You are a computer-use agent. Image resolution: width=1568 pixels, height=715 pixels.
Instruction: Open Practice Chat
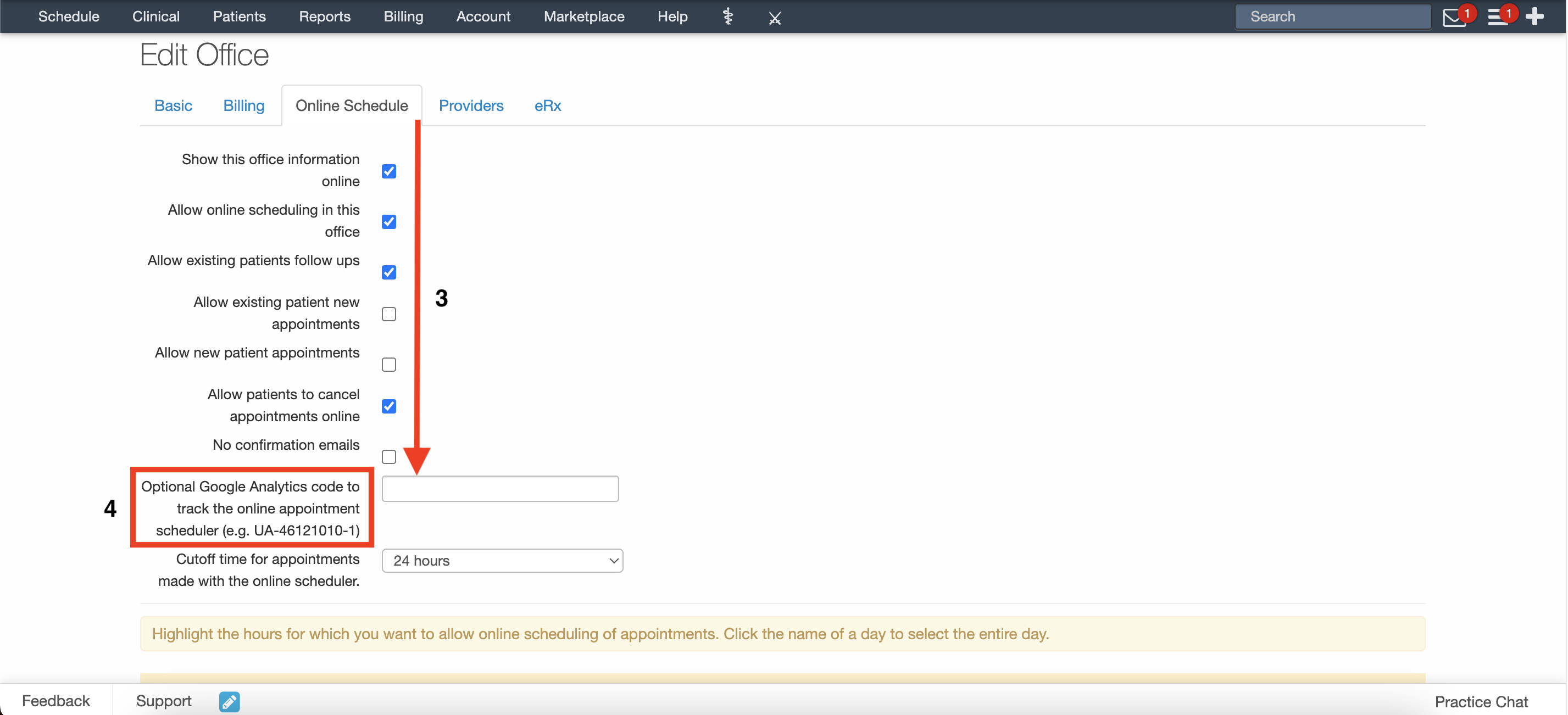pyautogui.click(x=1481, y=702)
